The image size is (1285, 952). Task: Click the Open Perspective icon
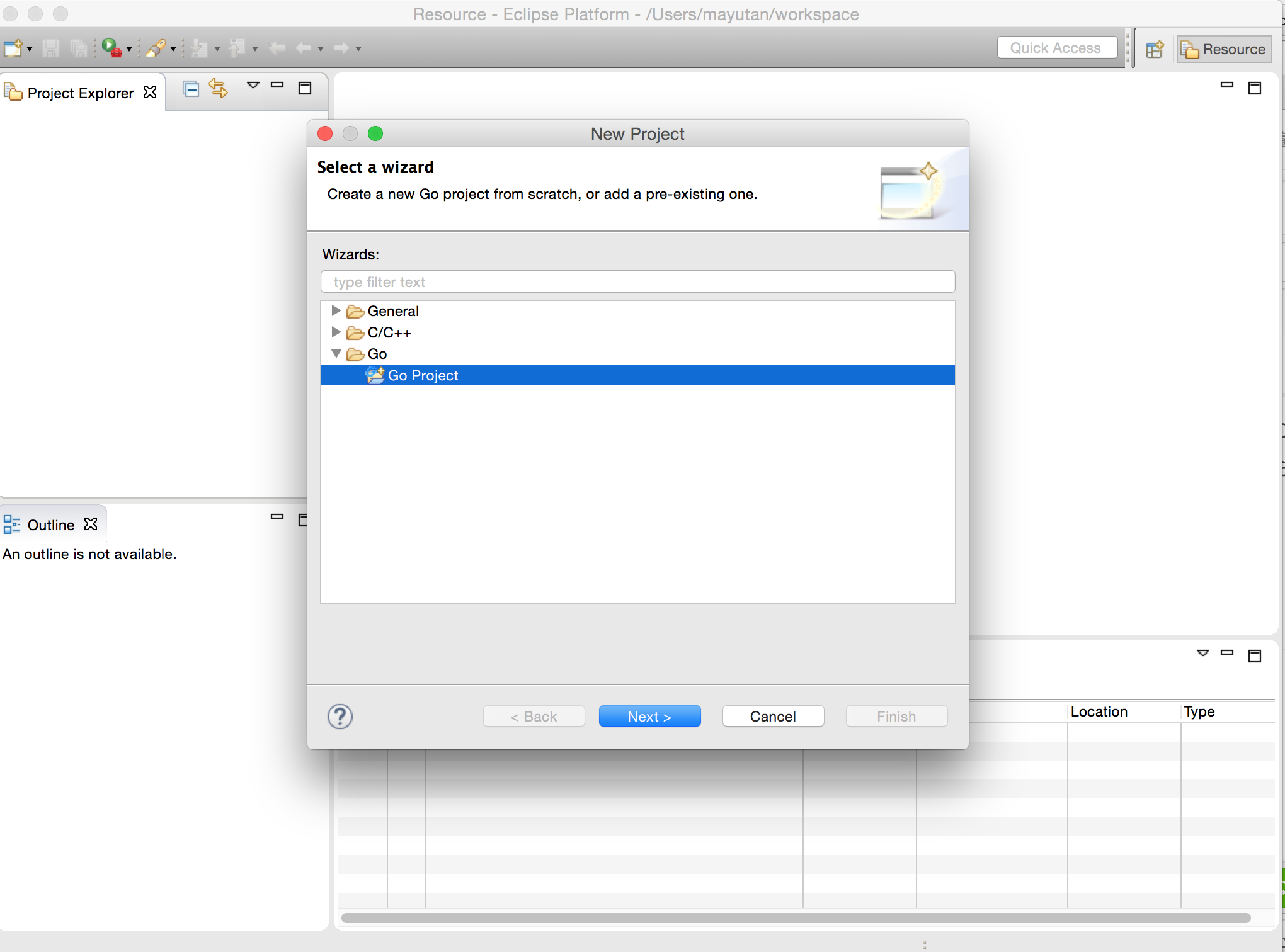pyautogui.click(x=1155, y=49)
